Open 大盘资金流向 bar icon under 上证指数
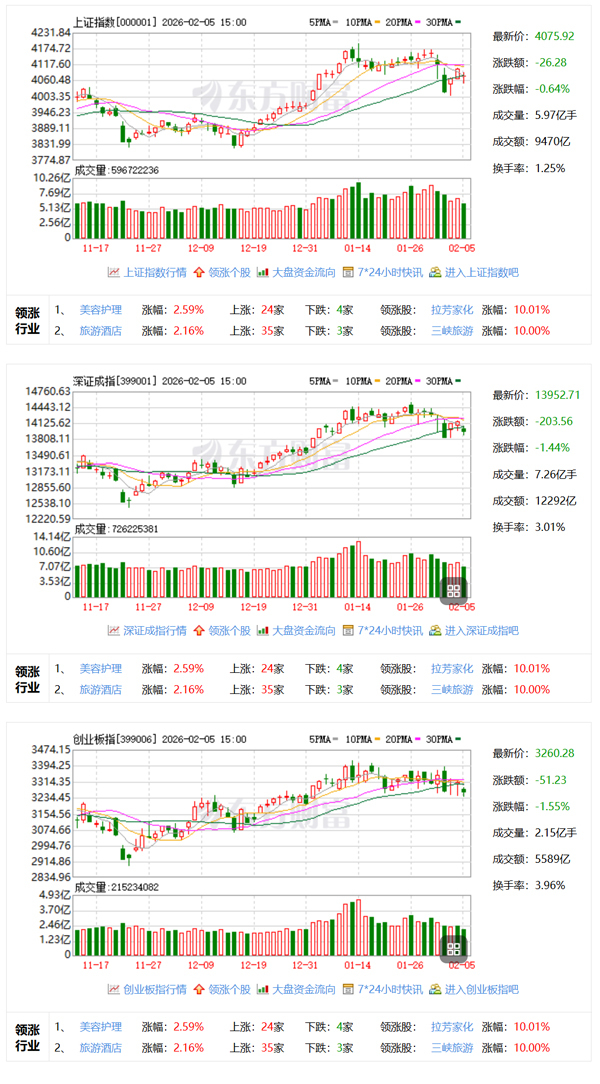 [263, 272]
